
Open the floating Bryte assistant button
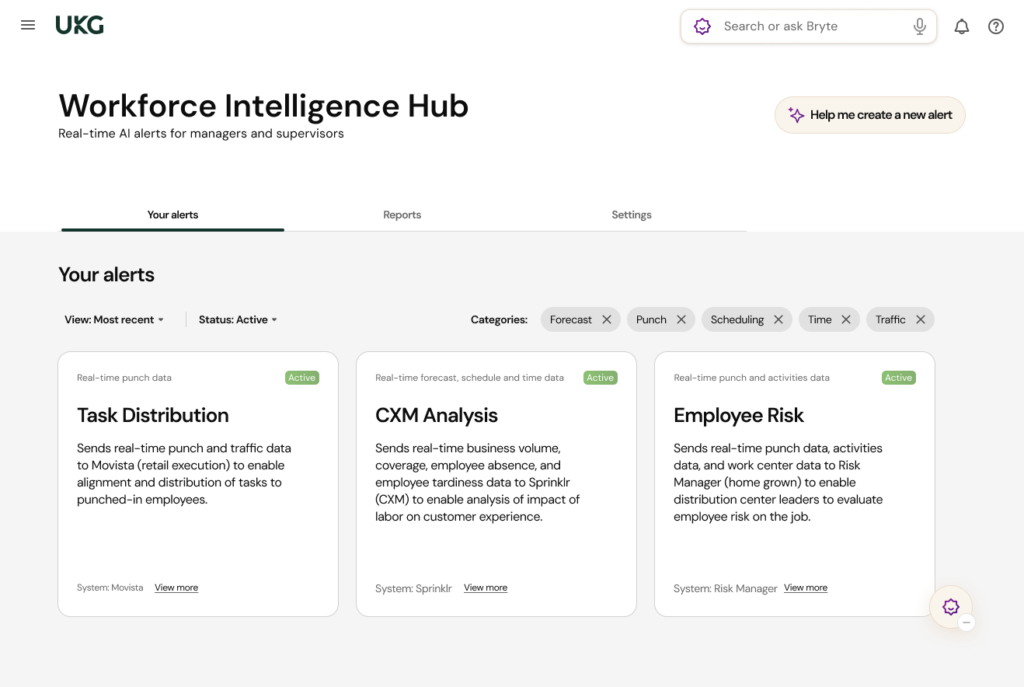[x=950, y=606]
